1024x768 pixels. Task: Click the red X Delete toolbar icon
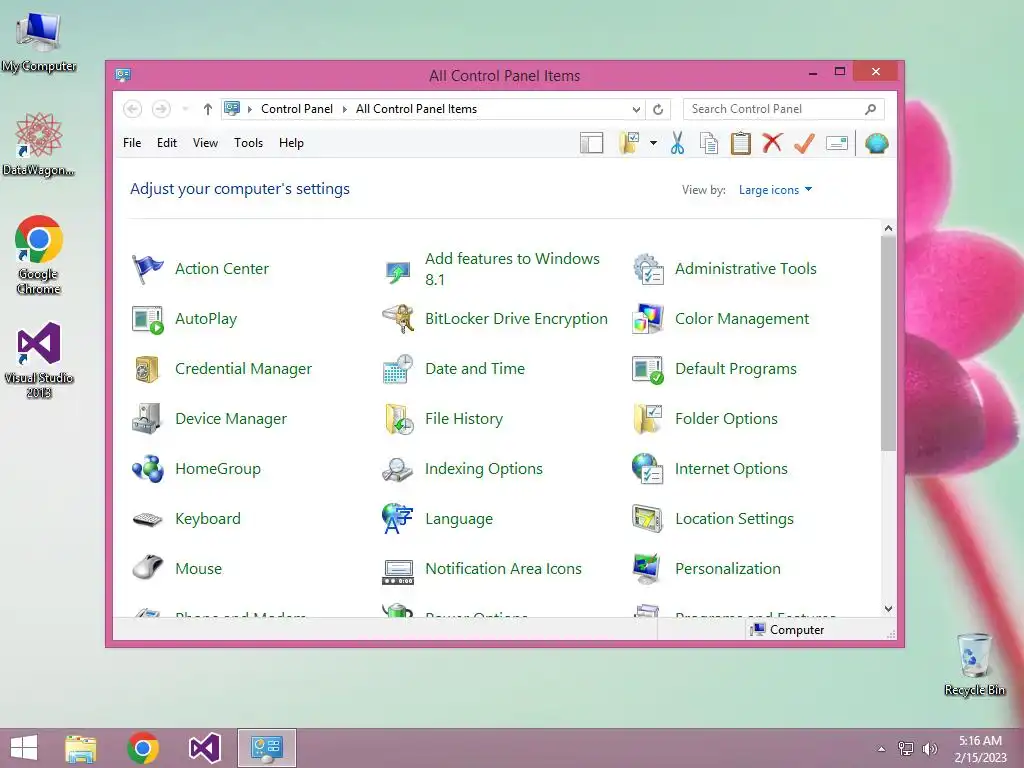773,143
